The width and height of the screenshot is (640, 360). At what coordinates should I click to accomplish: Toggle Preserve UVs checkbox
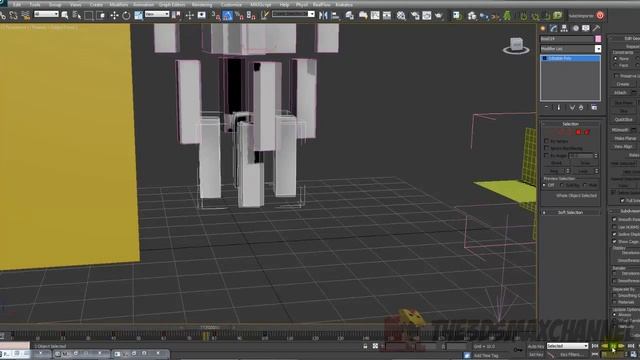click(x=616, y=76)
